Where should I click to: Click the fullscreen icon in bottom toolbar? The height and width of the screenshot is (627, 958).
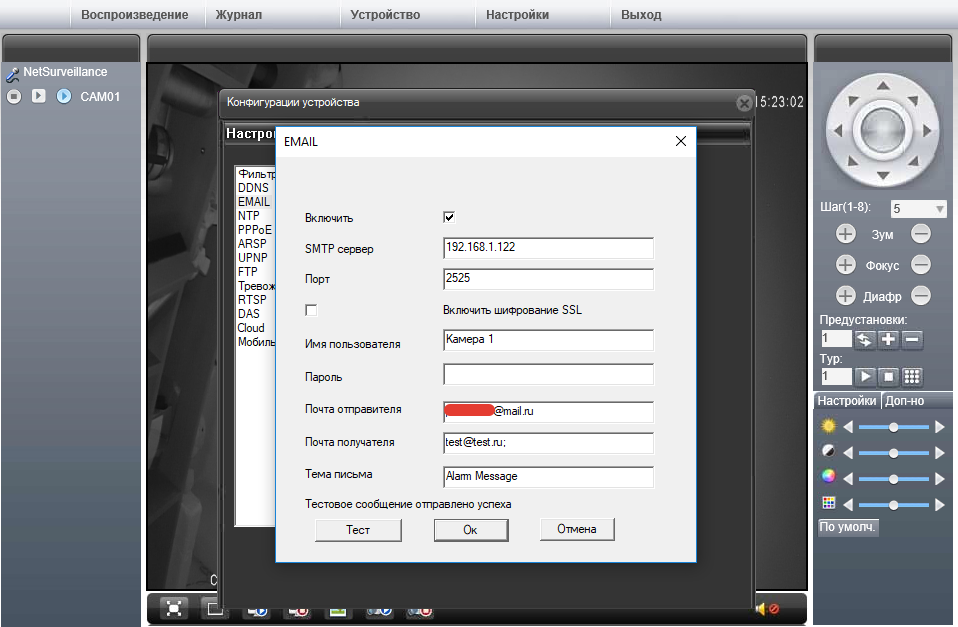pyautogui.click(x=174, y=608)
